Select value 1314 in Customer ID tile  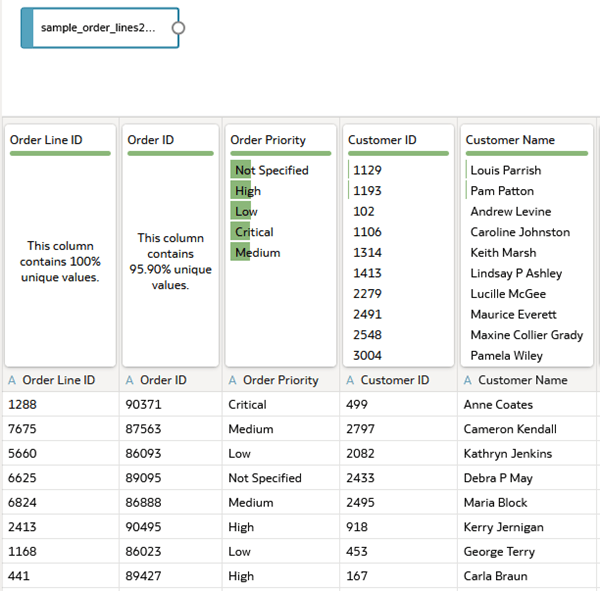(367, 253)
